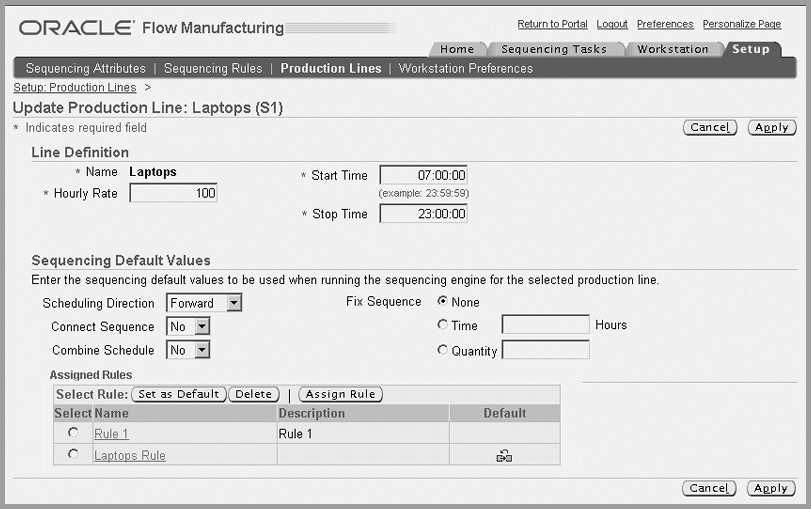This screenshot has height=509, width=811.
Task: Click the Stop Time input field
Action: 424,213
